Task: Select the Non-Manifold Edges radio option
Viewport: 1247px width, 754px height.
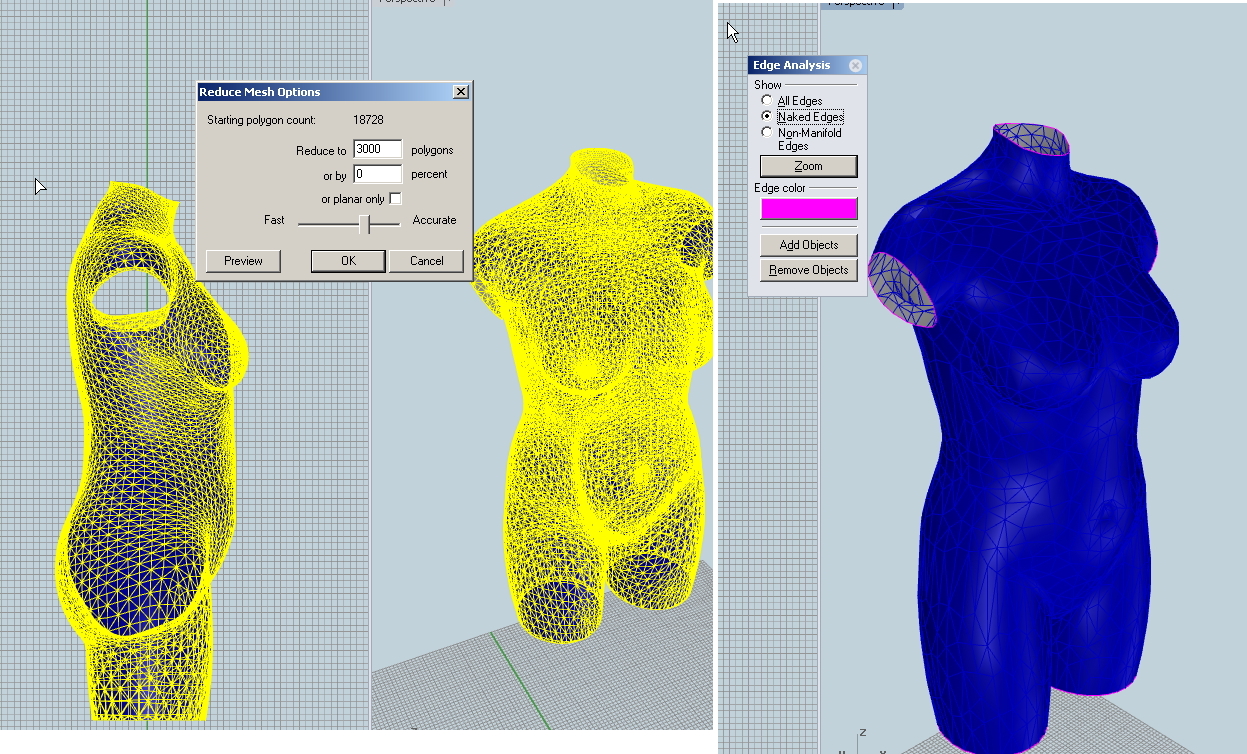Action: click(x=767, y=132)
